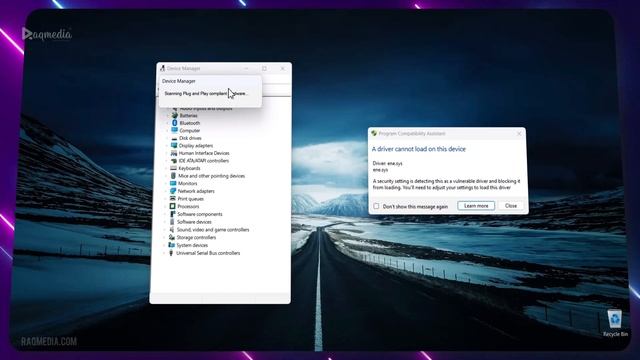Screen dimensions: 640x360
Task: Click the Learn more button
Action: [x=476, y=206]
